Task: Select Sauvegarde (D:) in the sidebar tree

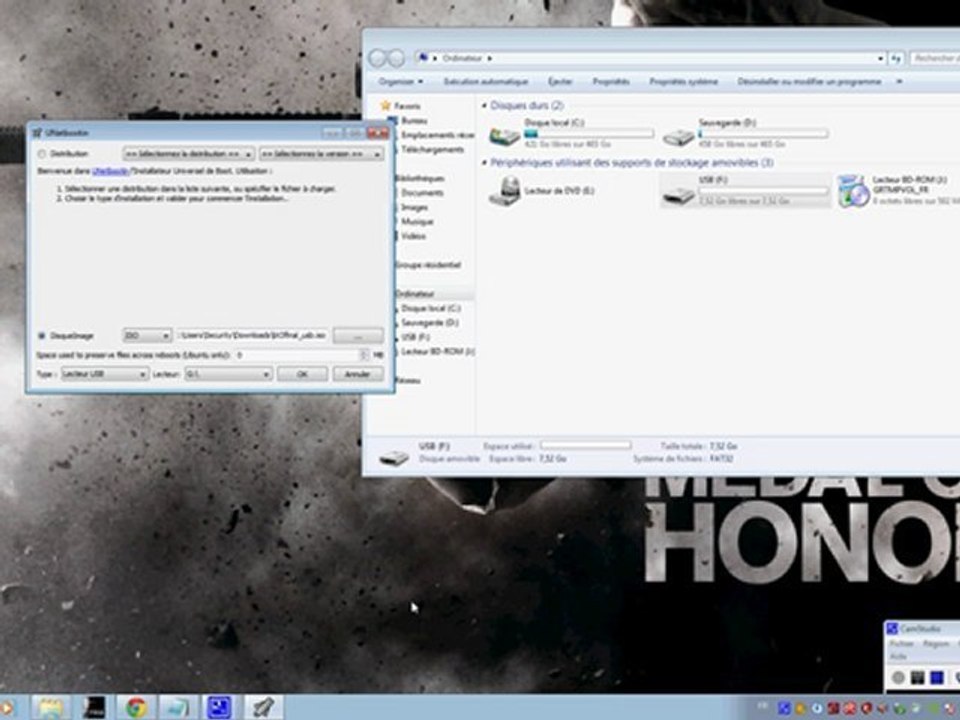Action: tap(430, 323)
